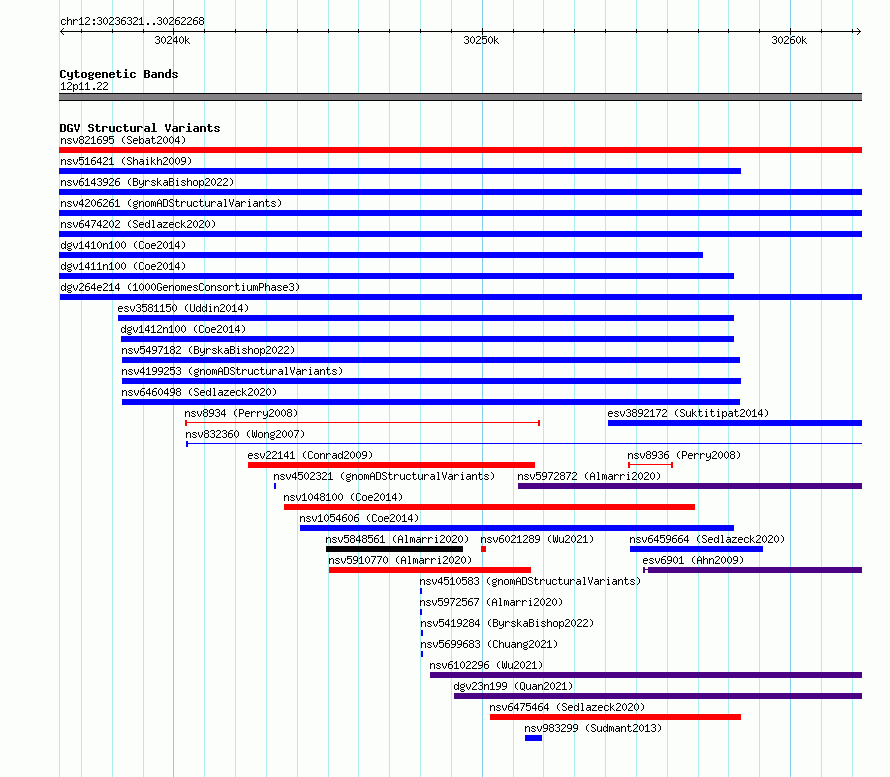The height and width of the screenshot is (777, 890).
Task: Select dgv1411n100 (Coe2014) label
Action: (123, 266)
